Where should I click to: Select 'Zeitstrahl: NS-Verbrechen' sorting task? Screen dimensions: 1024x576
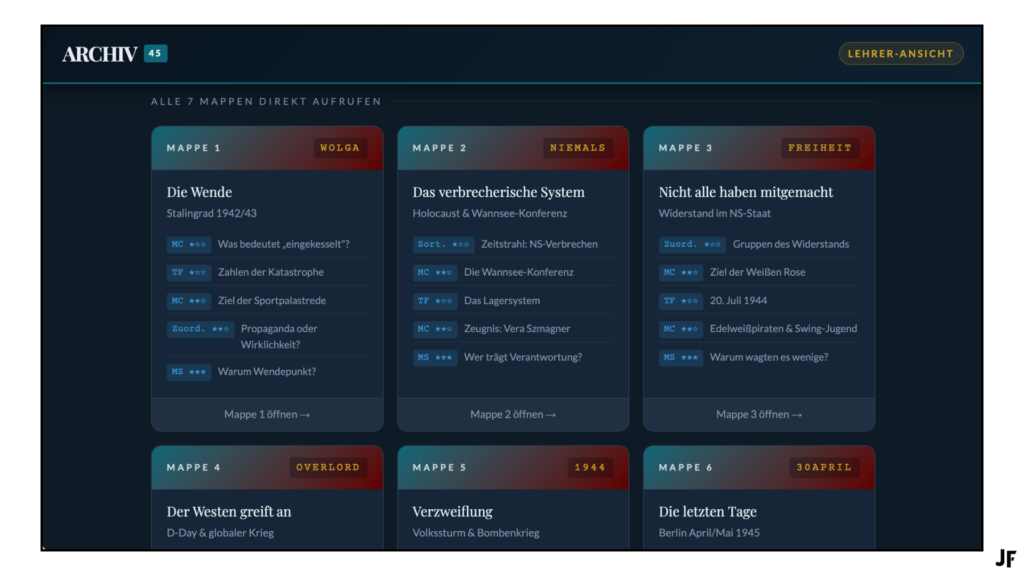coord(538,244)
